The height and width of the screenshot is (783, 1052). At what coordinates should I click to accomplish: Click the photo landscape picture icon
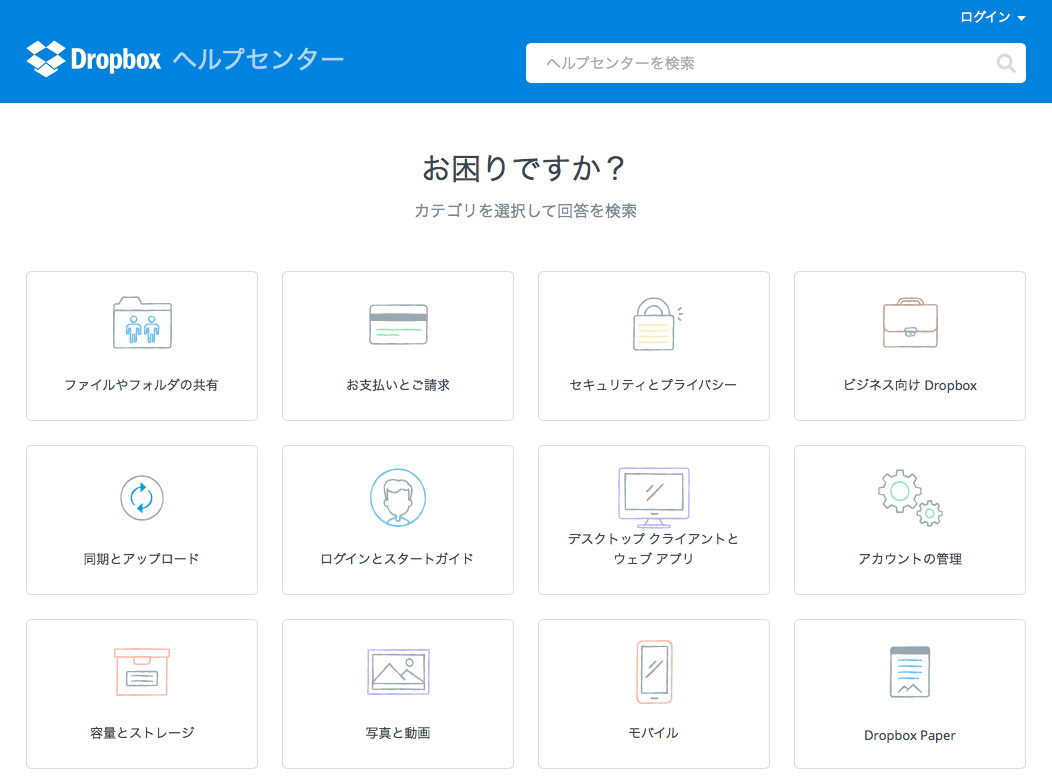coord(398,672)
